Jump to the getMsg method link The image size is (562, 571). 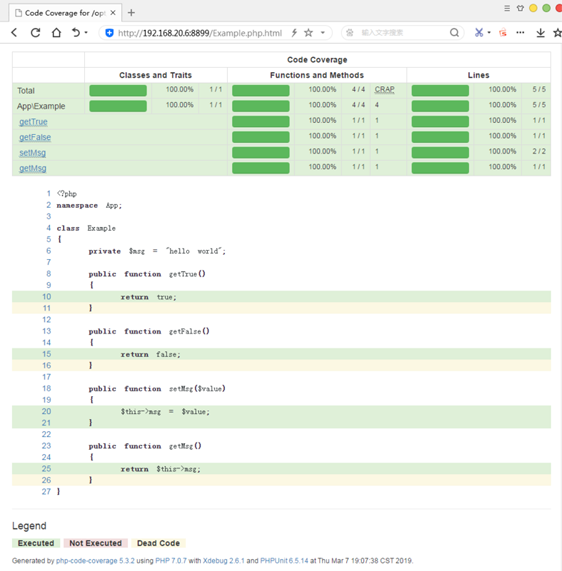coord(33,168)
